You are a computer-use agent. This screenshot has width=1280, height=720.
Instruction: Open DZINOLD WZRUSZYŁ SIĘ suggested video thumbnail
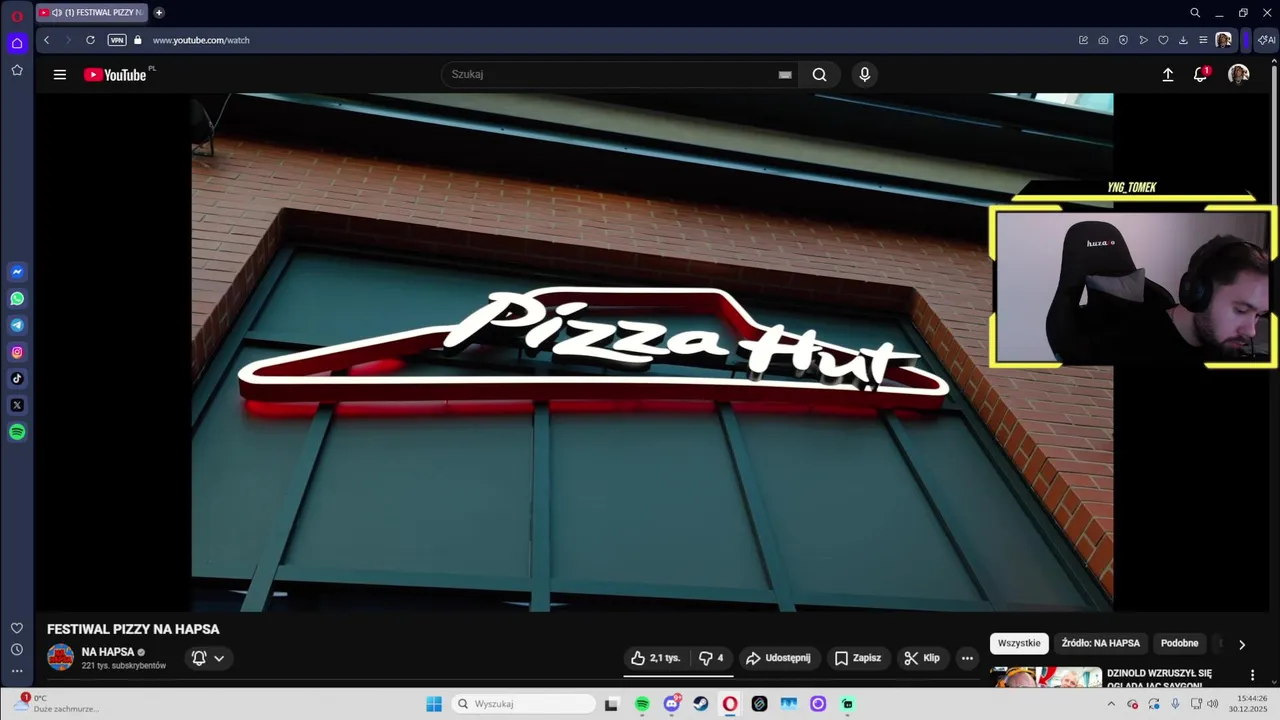pyautogui.click(x=1046, y=677)
